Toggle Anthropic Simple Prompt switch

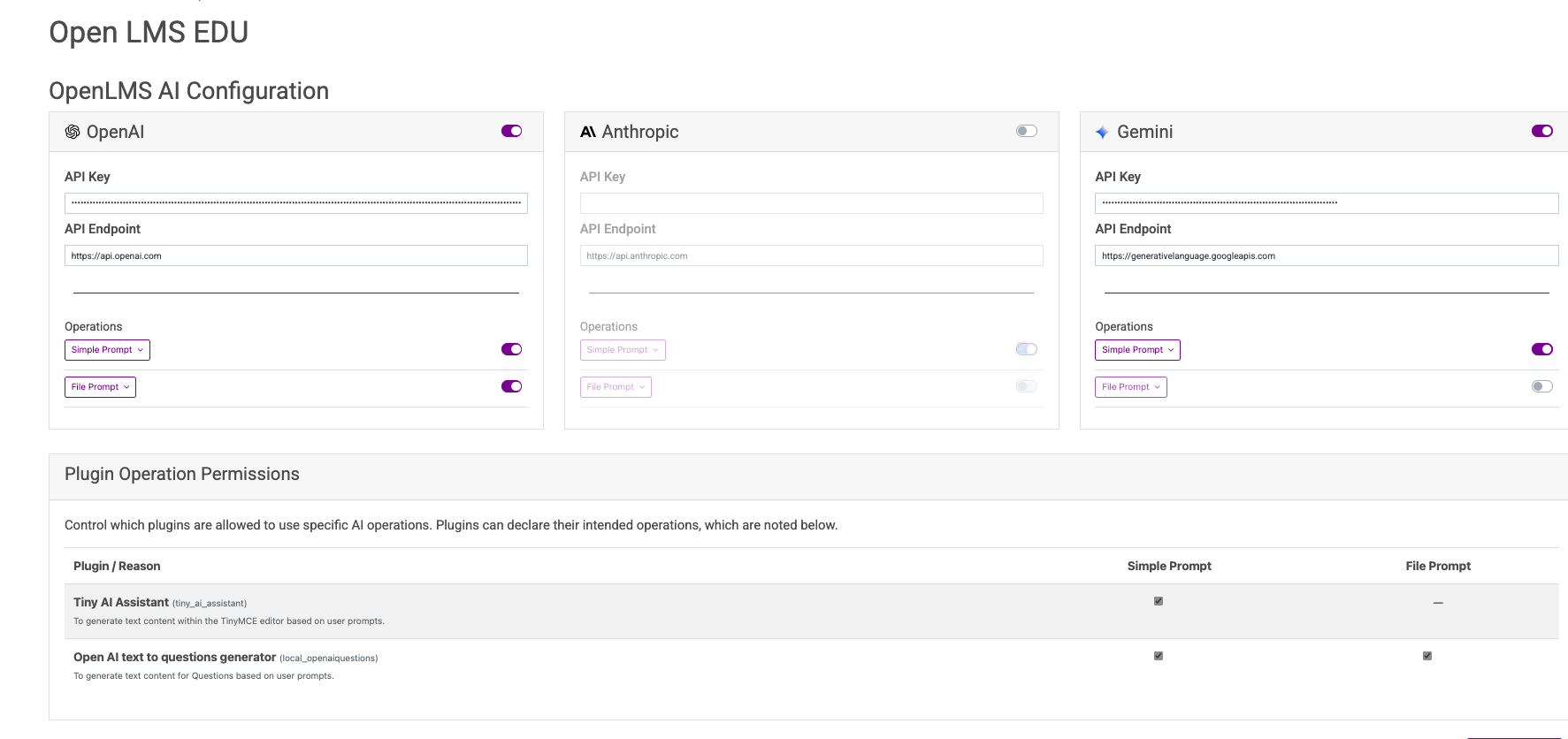click(1027, 349)
